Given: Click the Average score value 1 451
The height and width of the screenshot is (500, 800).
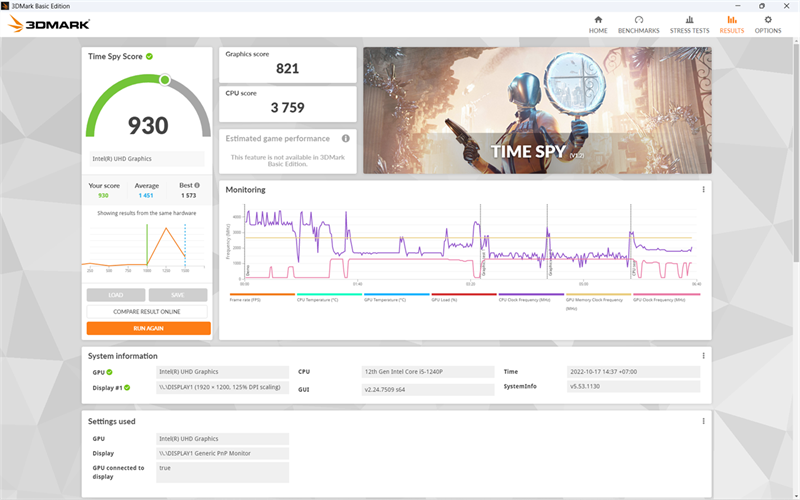Looking at the screenshot, I should [146, 195].
